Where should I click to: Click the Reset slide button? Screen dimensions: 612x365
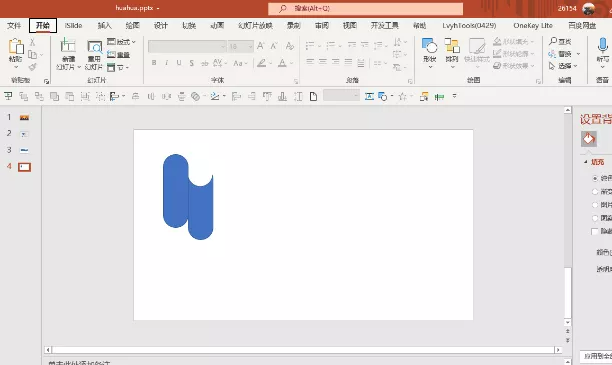pos(118,54)
